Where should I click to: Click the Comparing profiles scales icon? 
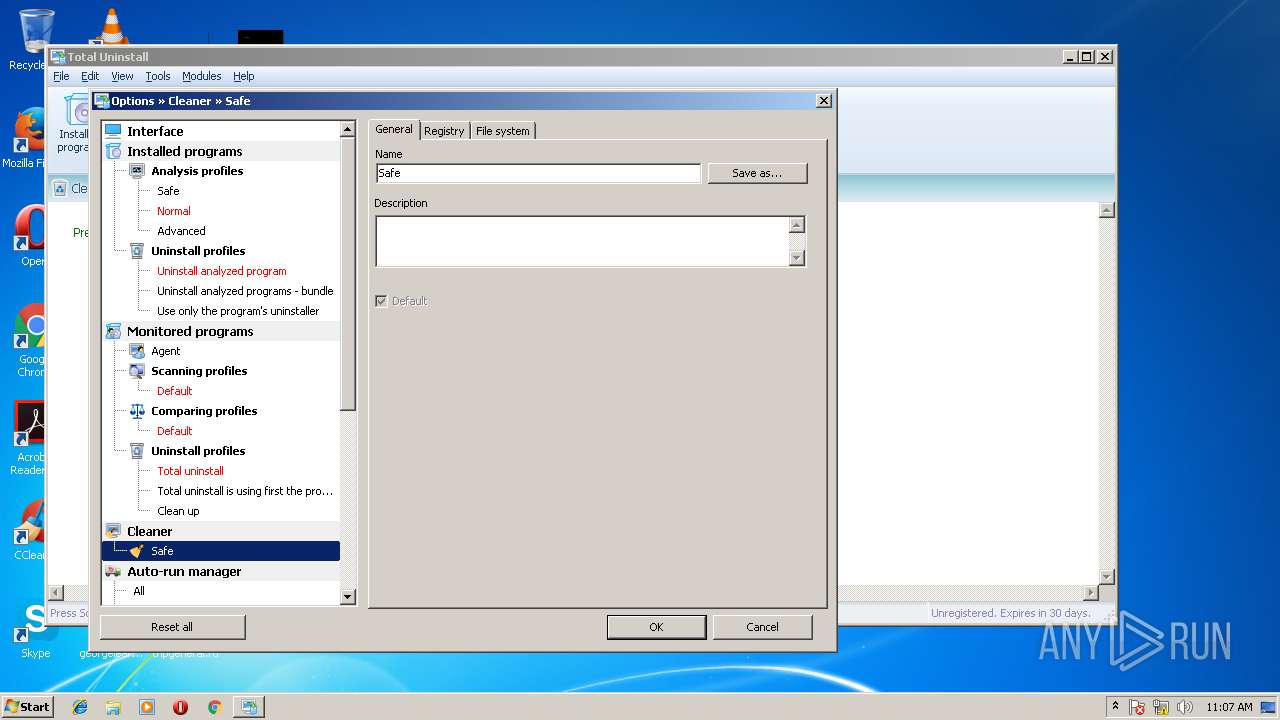tap(137, 411)
